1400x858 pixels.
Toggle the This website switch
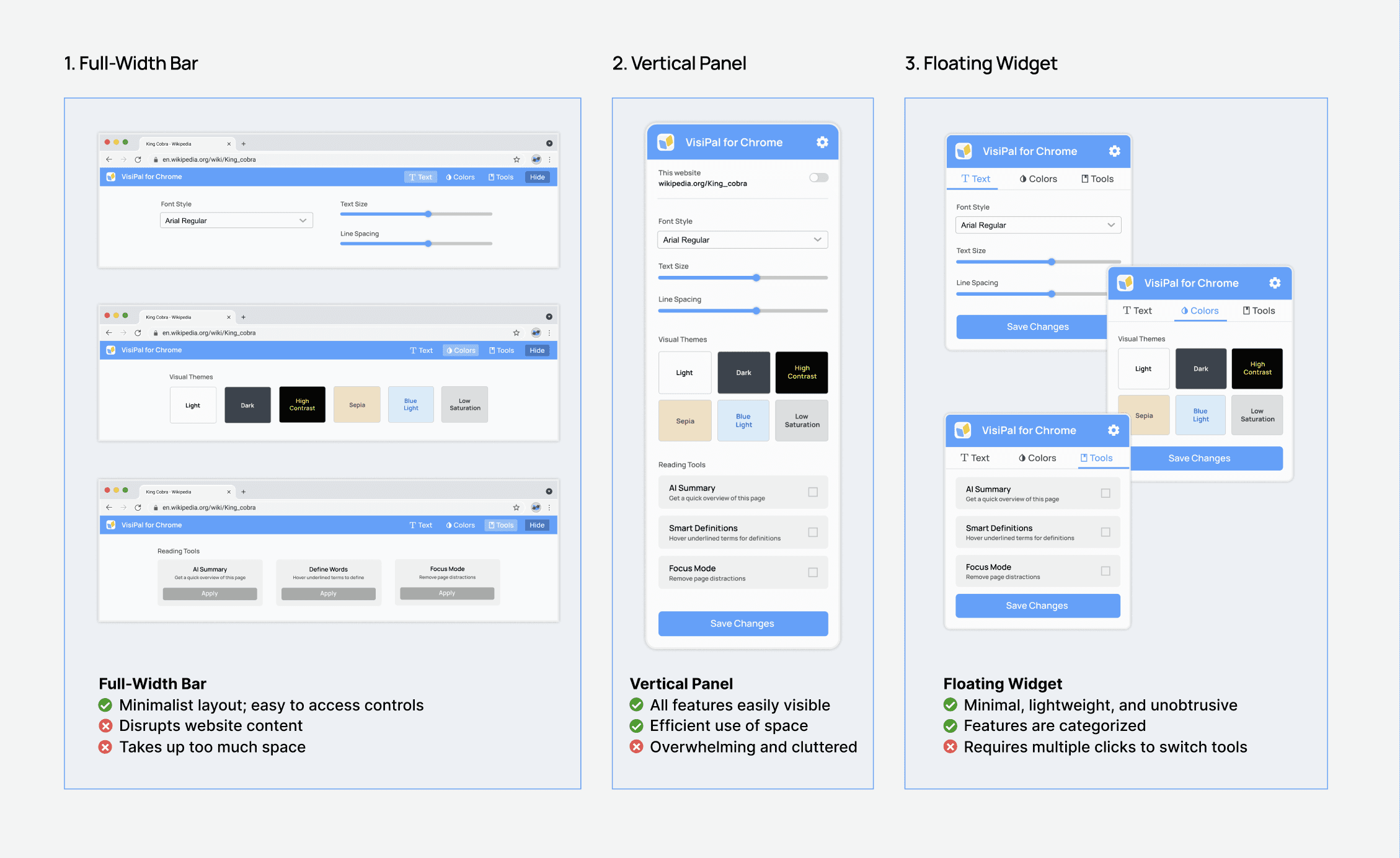tap(818, 178)
